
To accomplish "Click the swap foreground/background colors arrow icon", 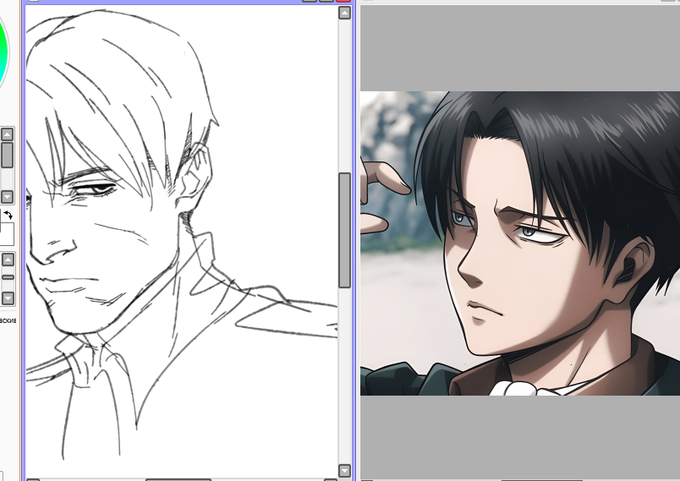I will [8, 215].
